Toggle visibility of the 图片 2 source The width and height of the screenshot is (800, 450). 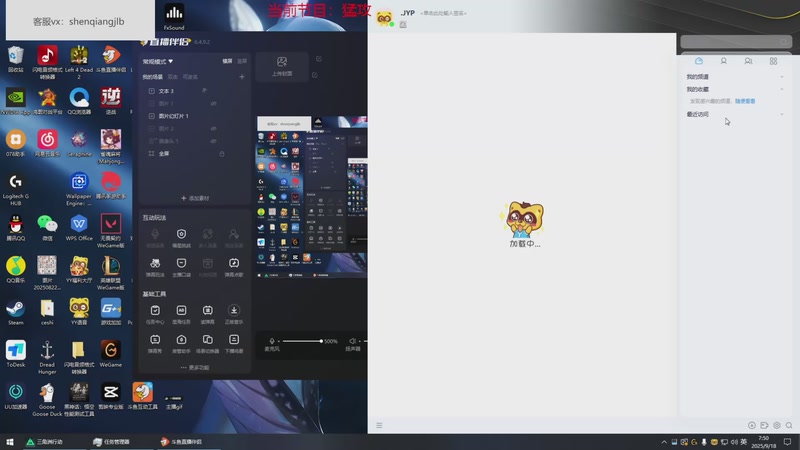[213, 129]
